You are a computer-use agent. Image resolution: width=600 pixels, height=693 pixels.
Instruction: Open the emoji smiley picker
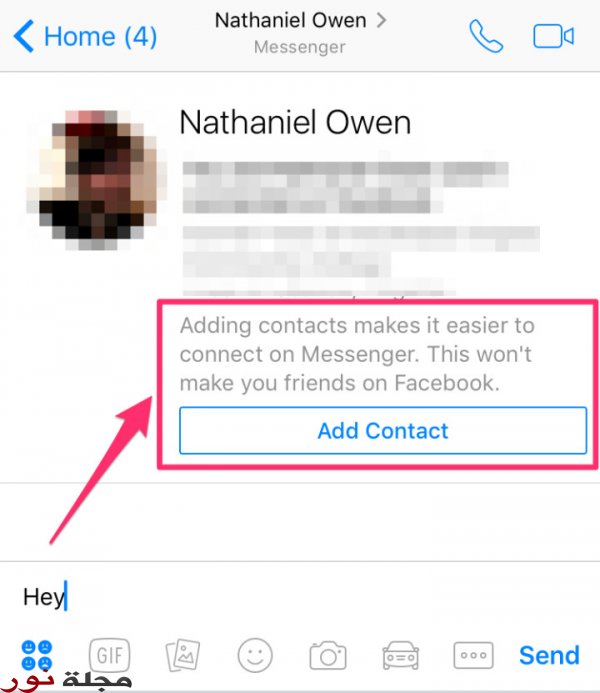pos(255,655)
